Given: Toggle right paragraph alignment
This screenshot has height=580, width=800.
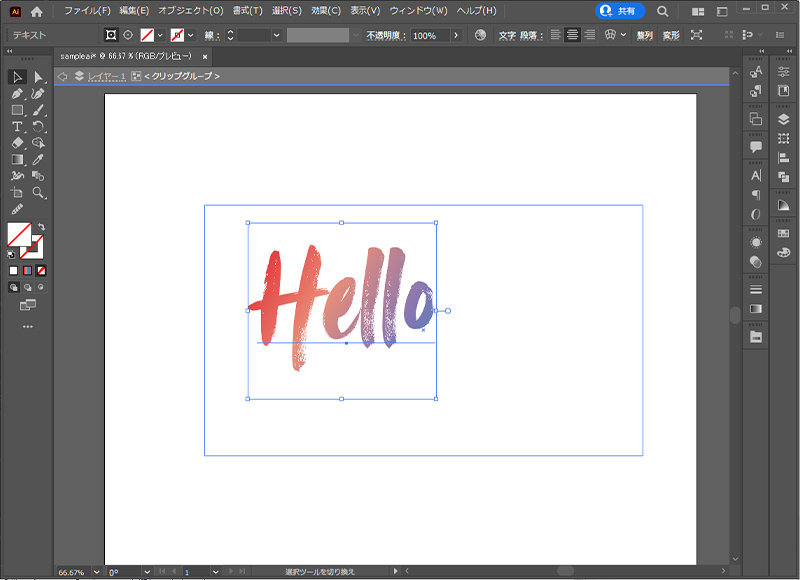Looking at the screenshot, I should coord(589,36).
